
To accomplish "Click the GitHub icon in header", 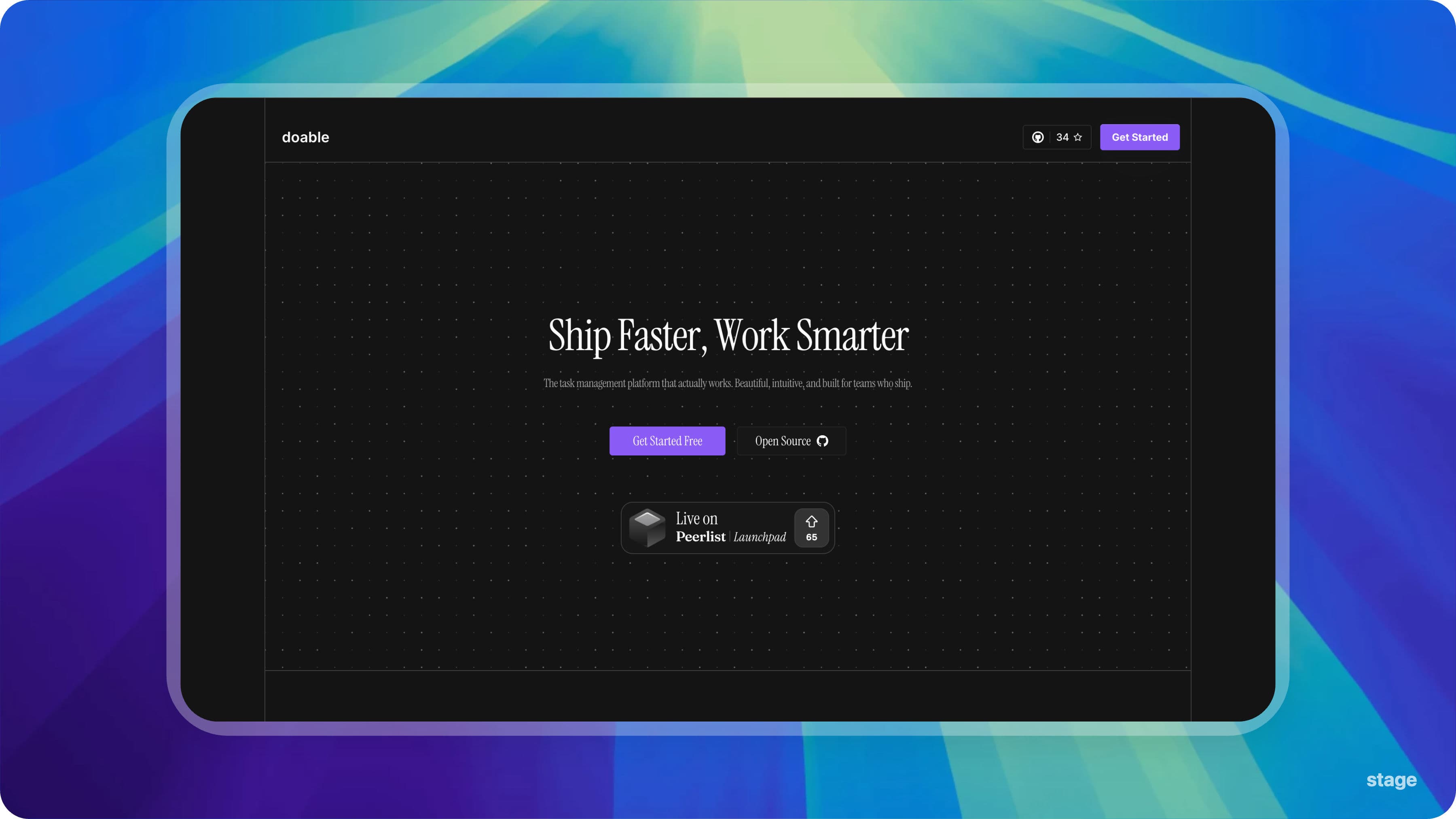I will 1038,138.
